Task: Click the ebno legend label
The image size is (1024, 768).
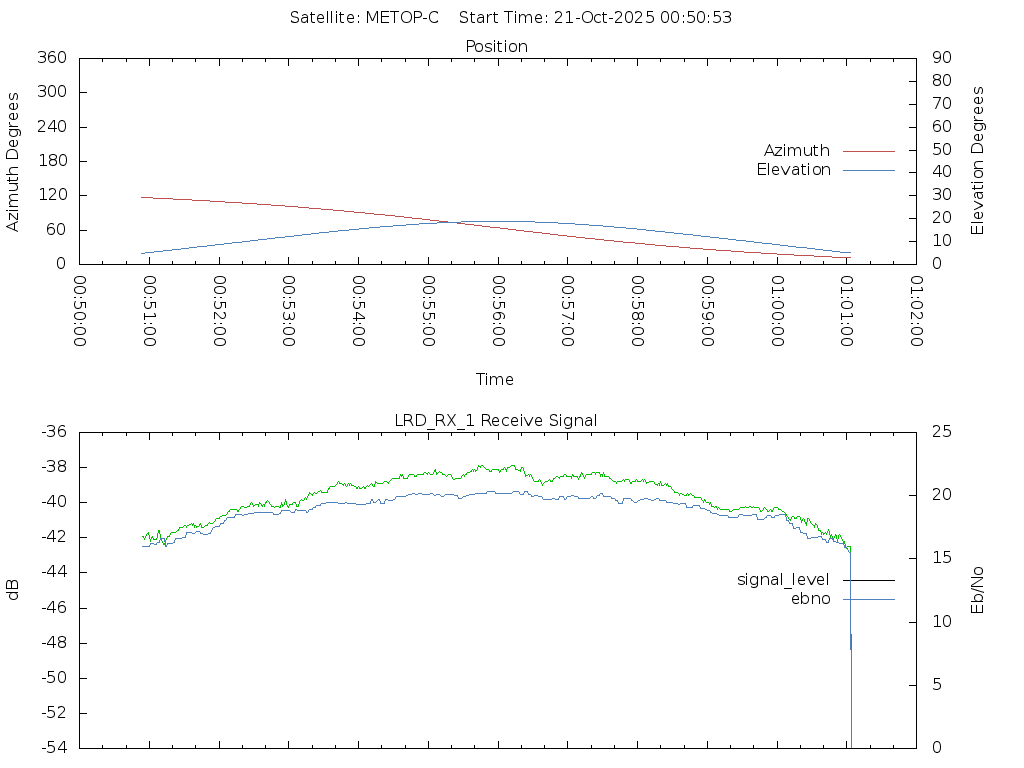Action: (x=810, y=599)
